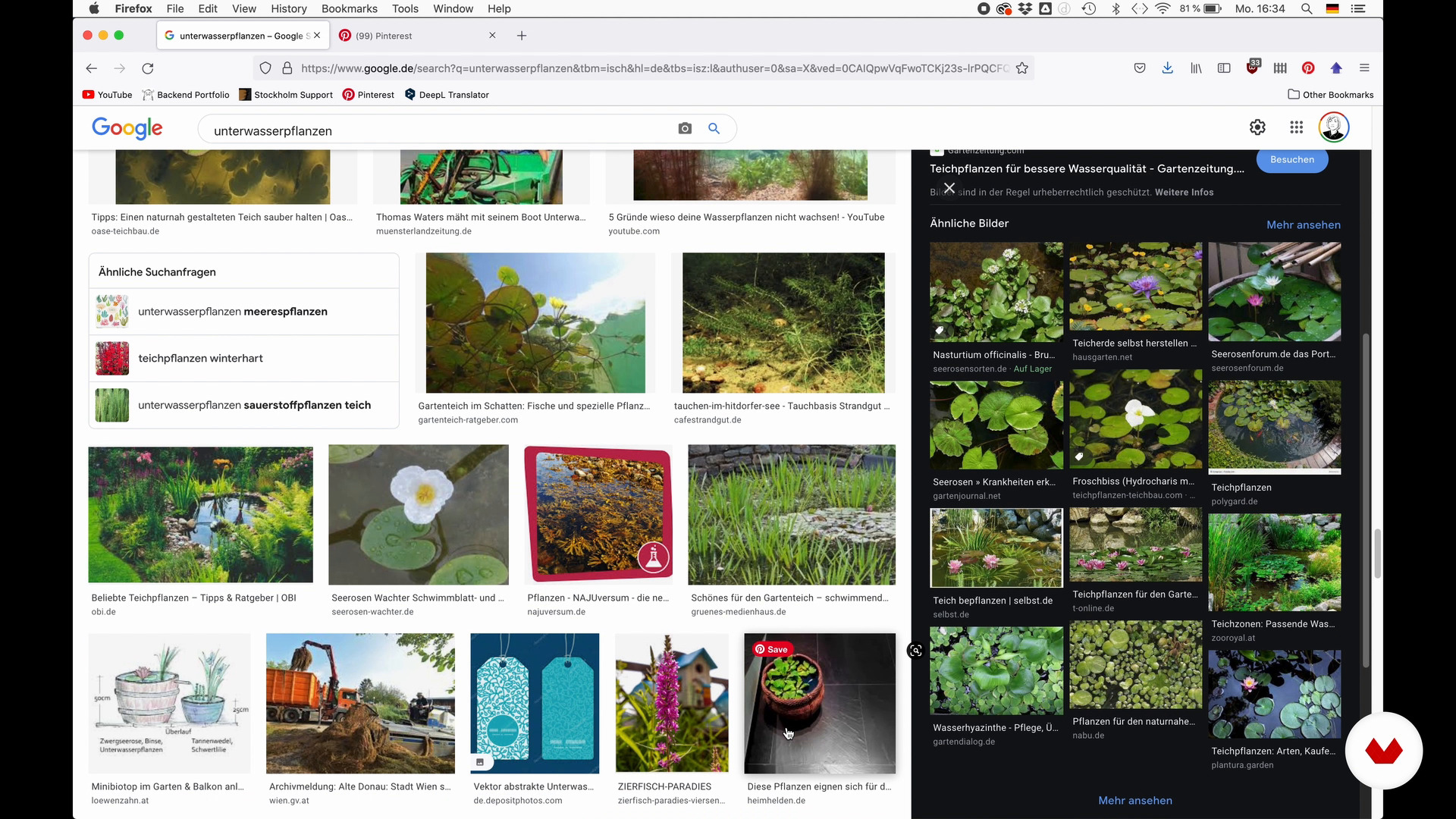Open macOS Notification Center
Screen dimensions: 1456x819
pyautogui.click(x=1358, y=8)
